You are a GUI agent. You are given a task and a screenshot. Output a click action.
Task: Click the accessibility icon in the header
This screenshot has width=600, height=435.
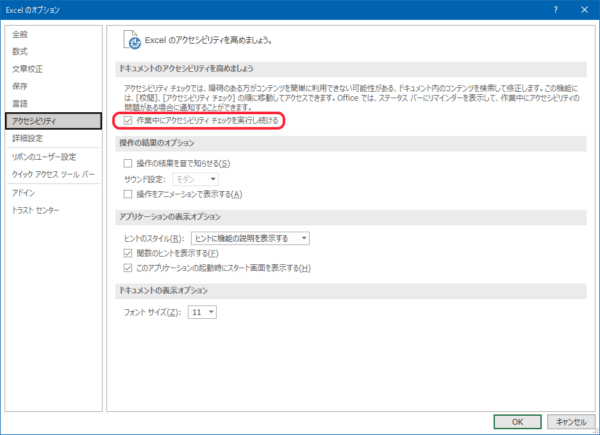[132, 40]
